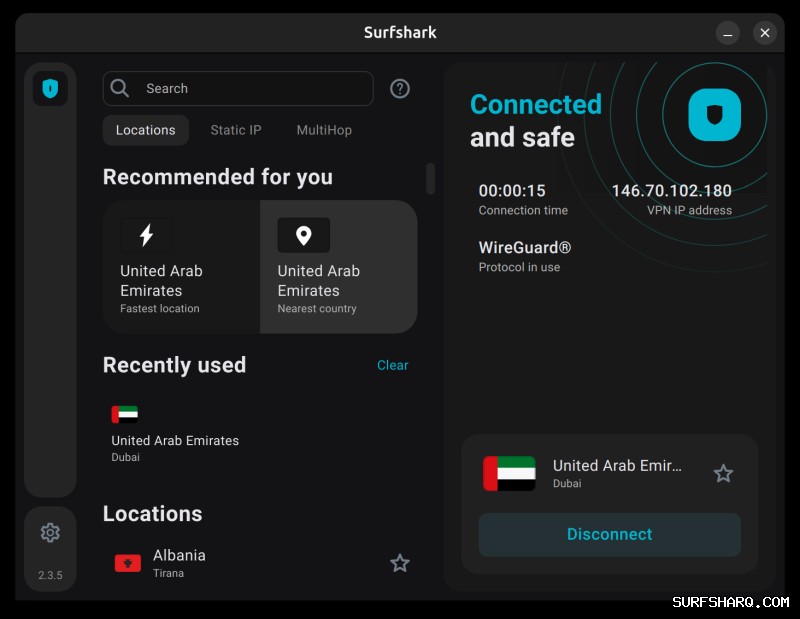This screenshot has width=800, height=619.
Task: Open help via question mark icon
Action: coord(399,88)
